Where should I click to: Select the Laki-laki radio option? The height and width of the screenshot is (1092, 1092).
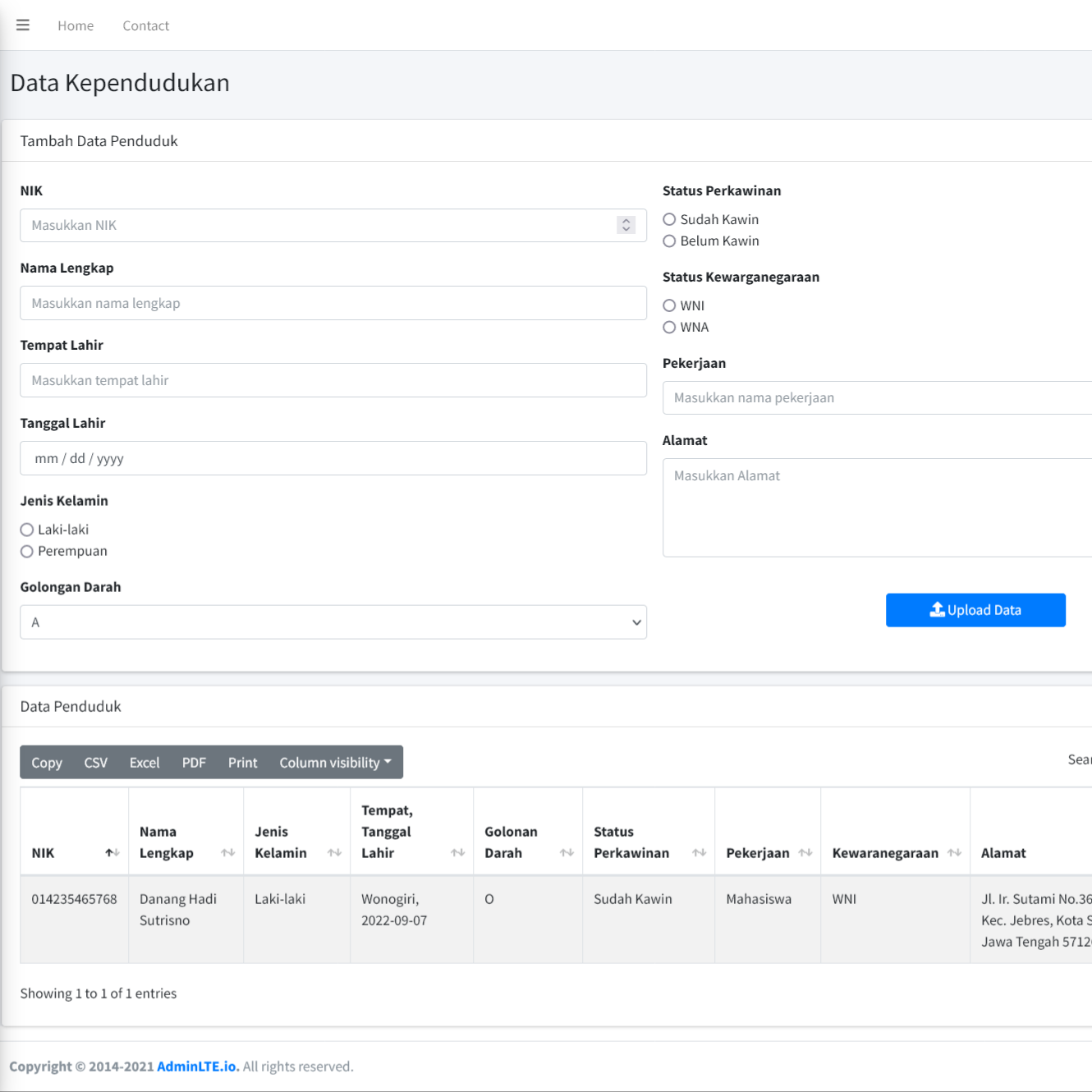(27, 530)
